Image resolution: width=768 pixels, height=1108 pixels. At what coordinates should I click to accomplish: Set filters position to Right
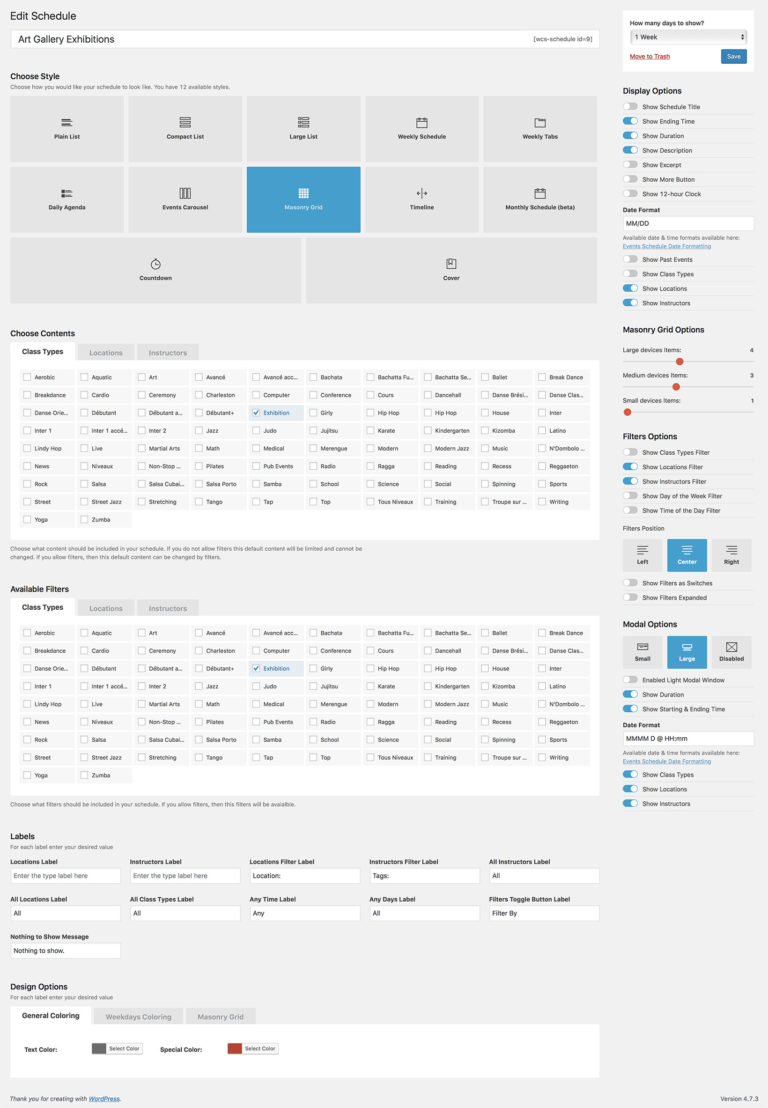[731, 555]
